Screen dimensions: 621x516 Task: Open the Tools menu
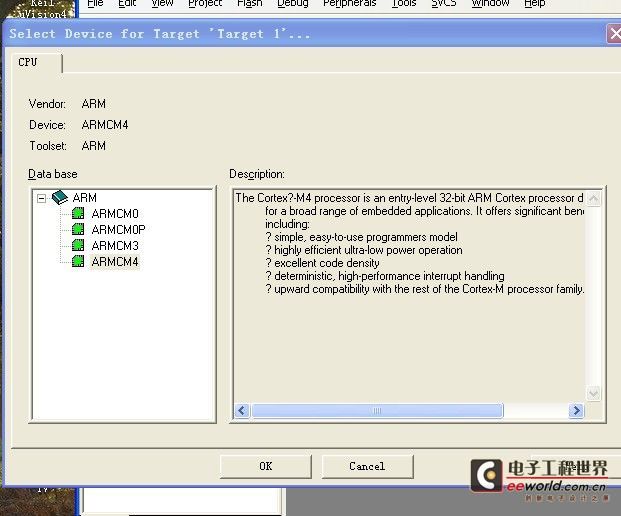[x=404, y=4]
